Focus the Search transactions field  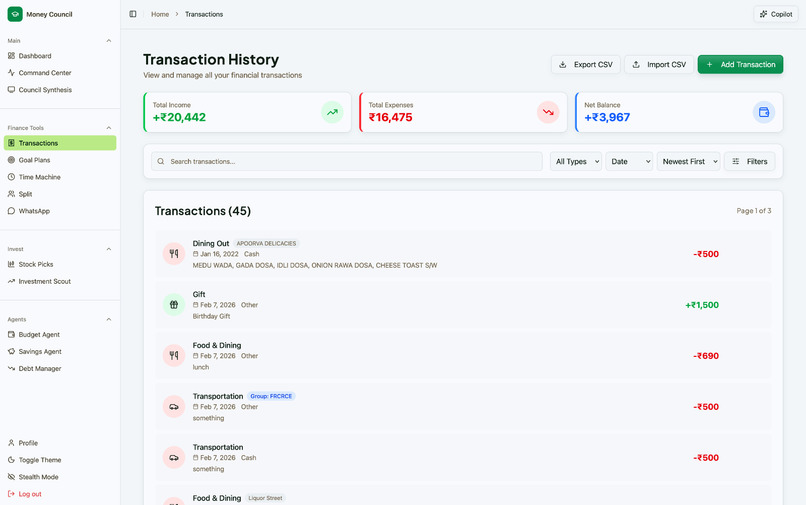pyautogui.click(x=346, y=161)
